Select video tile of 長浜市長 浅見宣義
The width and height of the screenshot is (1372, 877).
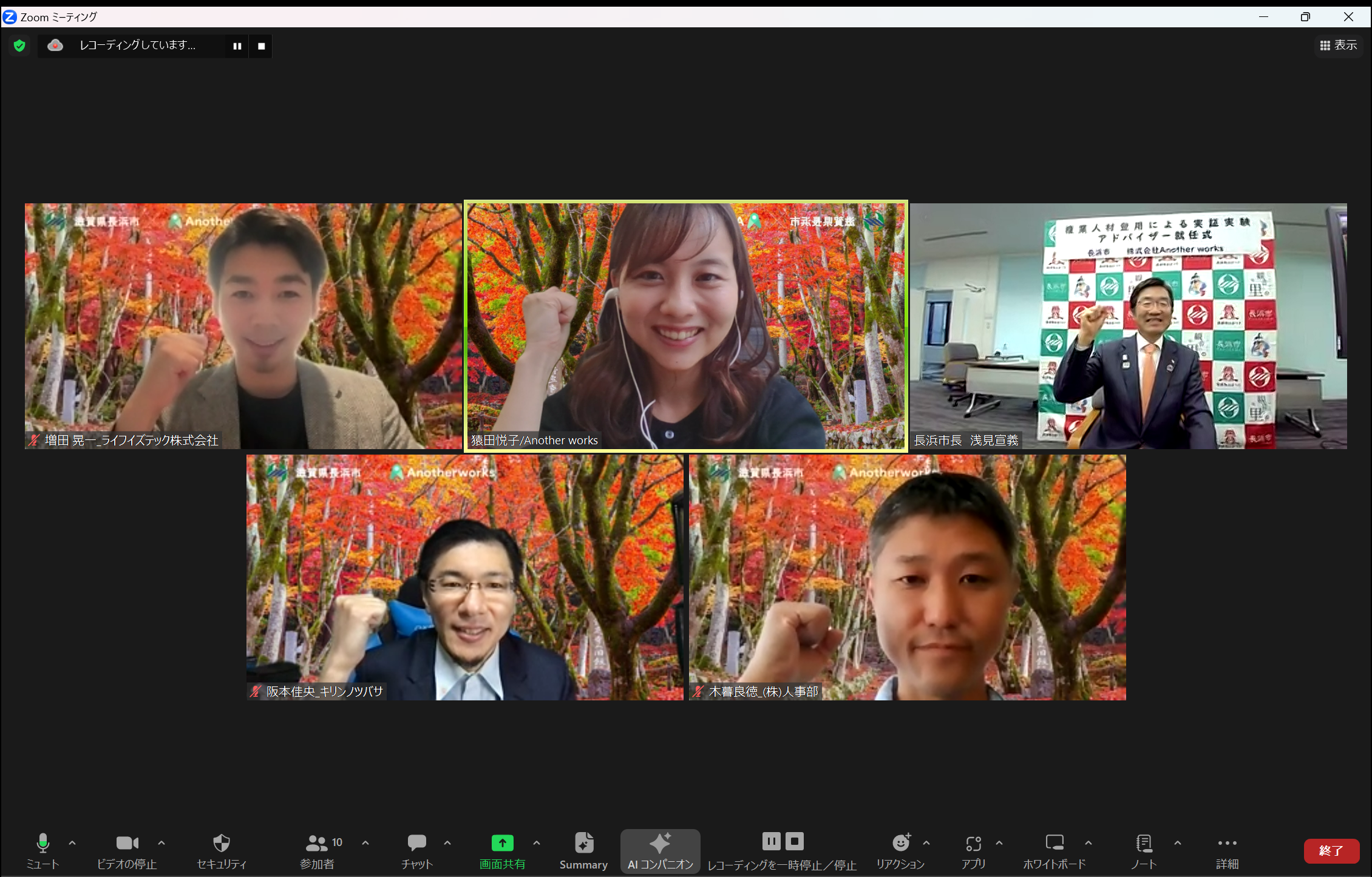[1128, 326]
